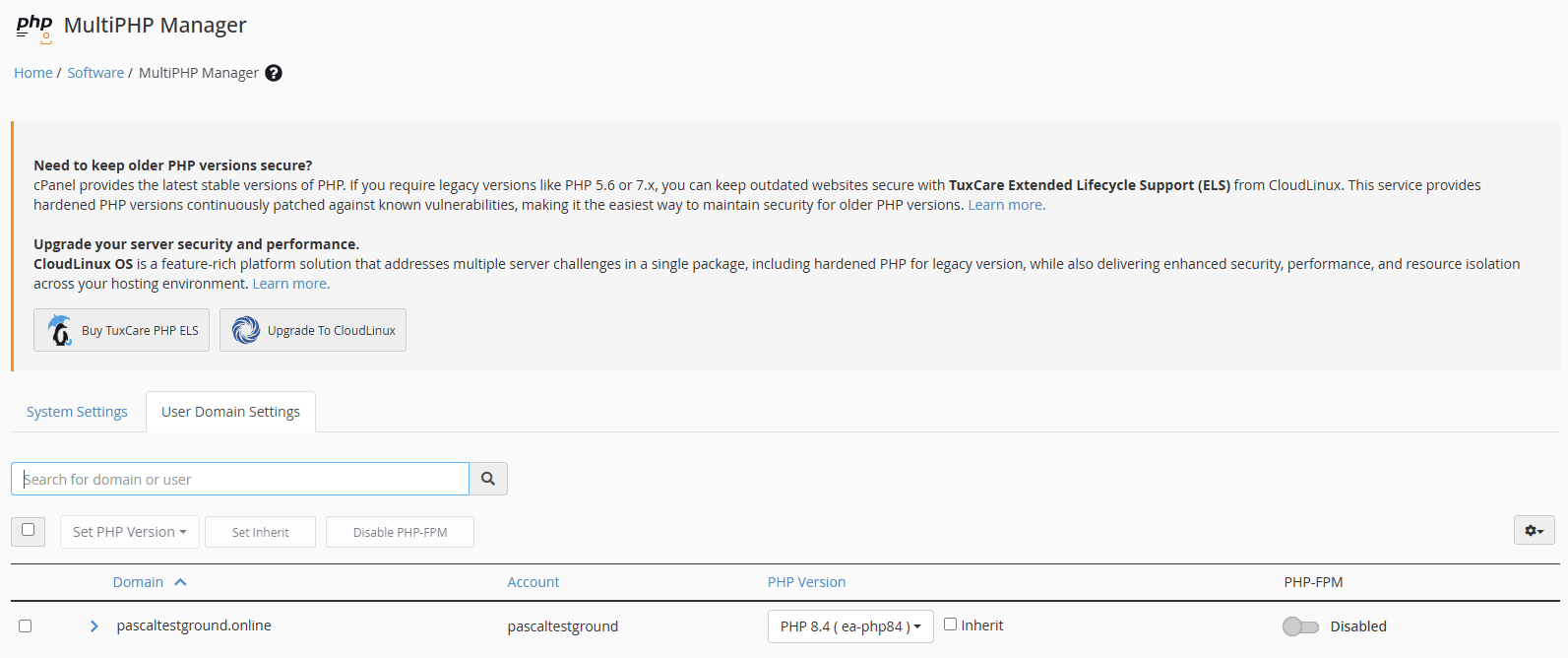Sort by the Account column header
1568x658 pixels.
(533, 582)
